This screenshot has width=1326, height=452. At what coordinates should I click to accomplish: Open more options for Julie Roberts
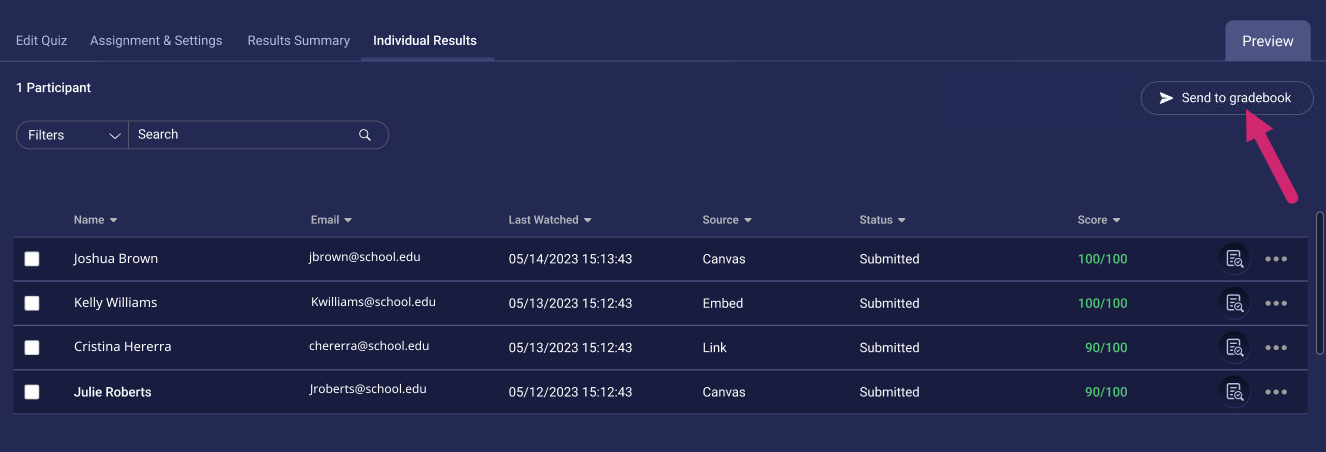[1276, 392]
